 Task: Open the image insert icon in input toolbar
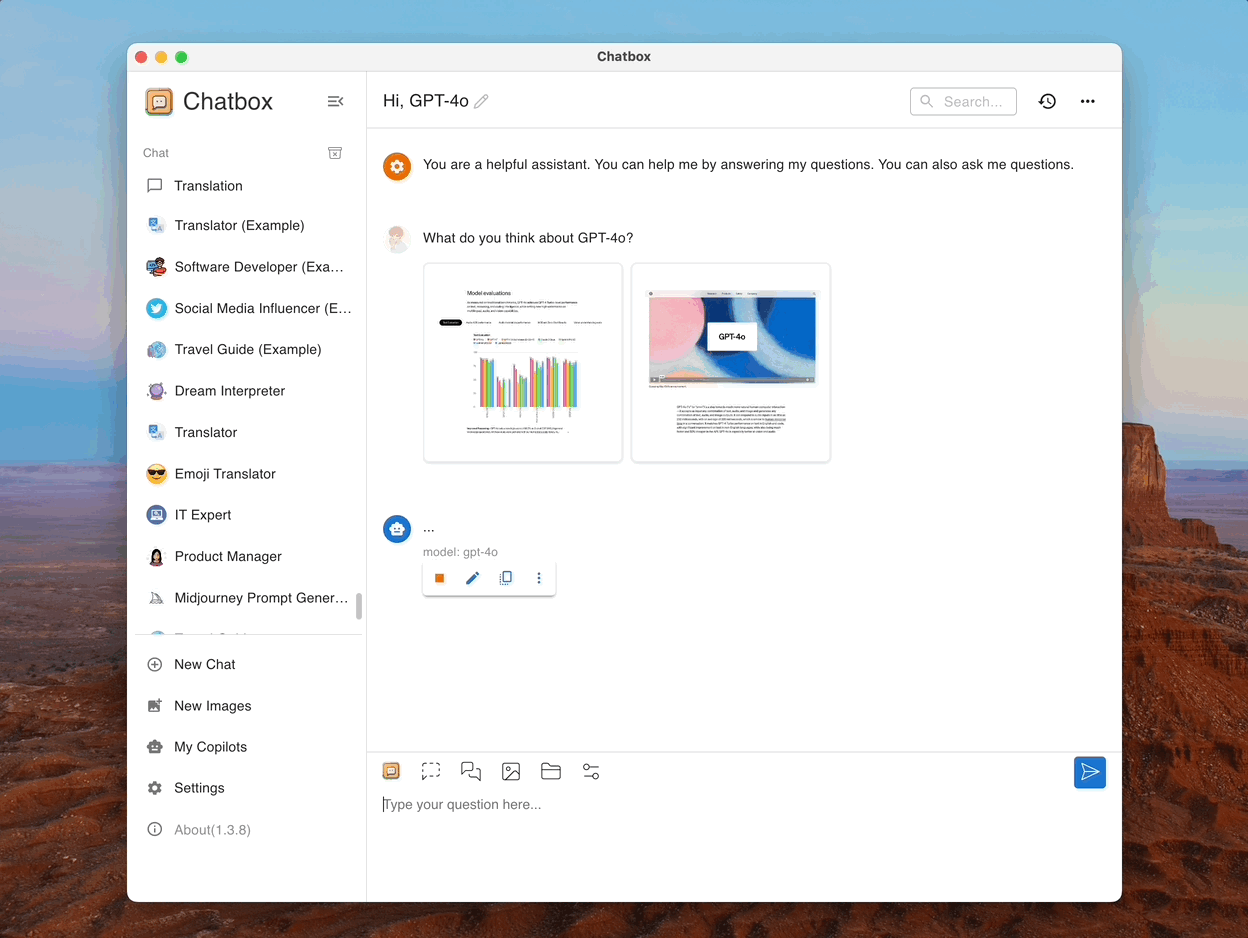click(x=511, y=771)
